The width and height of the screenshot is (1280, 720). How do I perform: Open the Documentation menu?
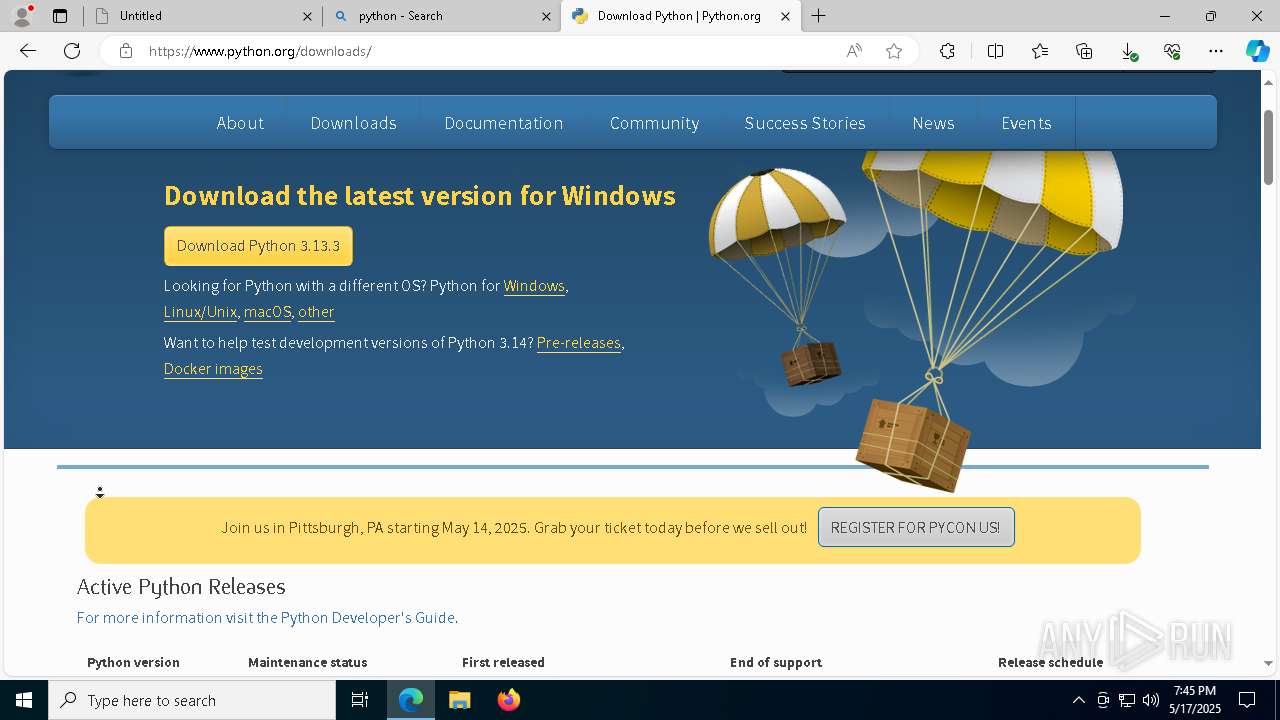coord(504,123)
